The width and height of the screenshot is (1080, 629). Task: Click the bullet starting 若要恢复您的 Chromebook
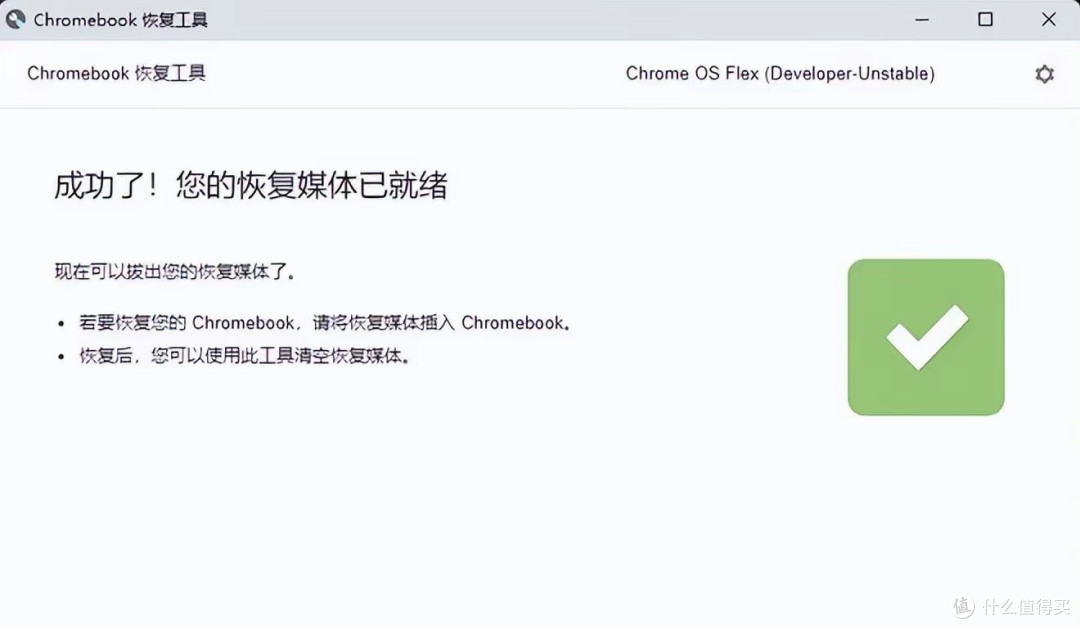[x=324, y=322]
